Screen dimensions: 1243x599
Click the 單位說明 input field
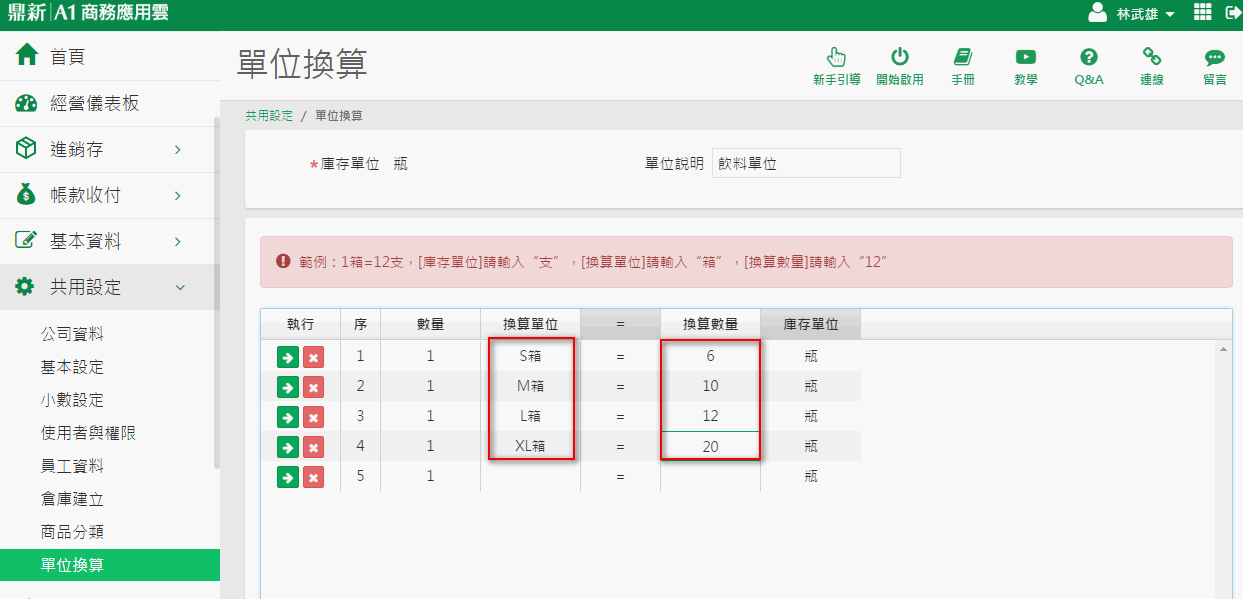click(x=806, y=163)
